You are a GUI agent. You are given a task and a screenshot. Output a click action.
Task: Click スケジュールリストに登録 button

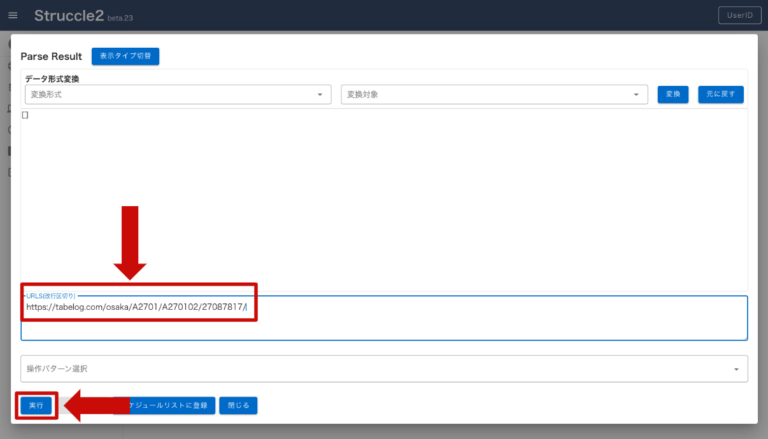point(165,405)
